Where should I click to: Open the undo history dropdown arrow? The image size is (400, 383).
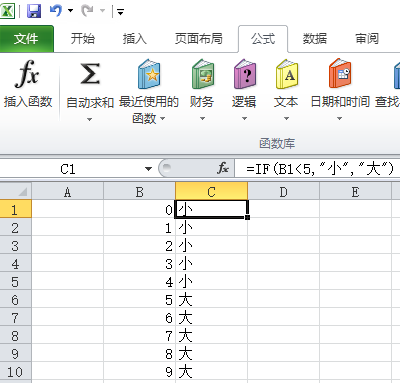tap(70, 11)
